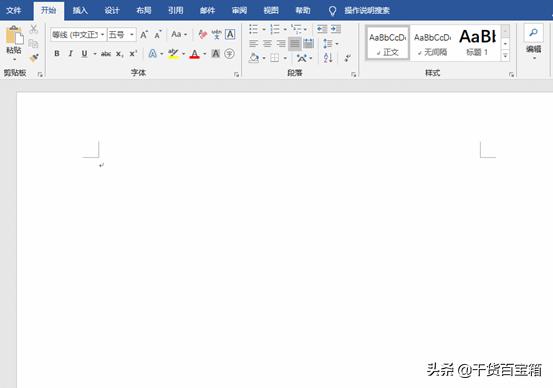Open 编辑 (Editing) search button

[534, 42]
